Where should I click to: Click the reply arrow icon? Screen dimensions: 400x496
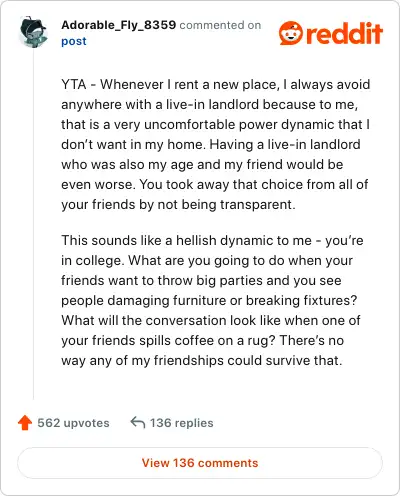[x=138, y=422]
